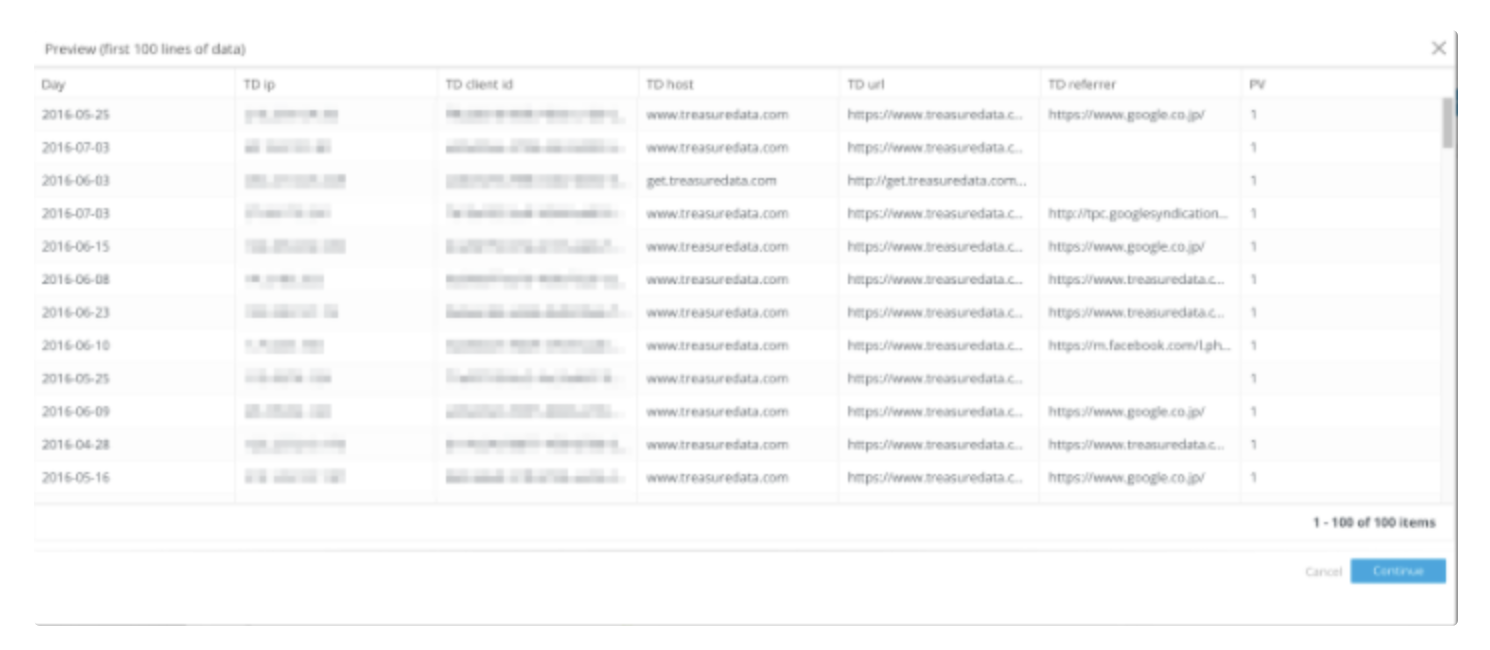Click the http://get.treasuredata.com url cell
1490x650 pixels.
click(936, 181)
